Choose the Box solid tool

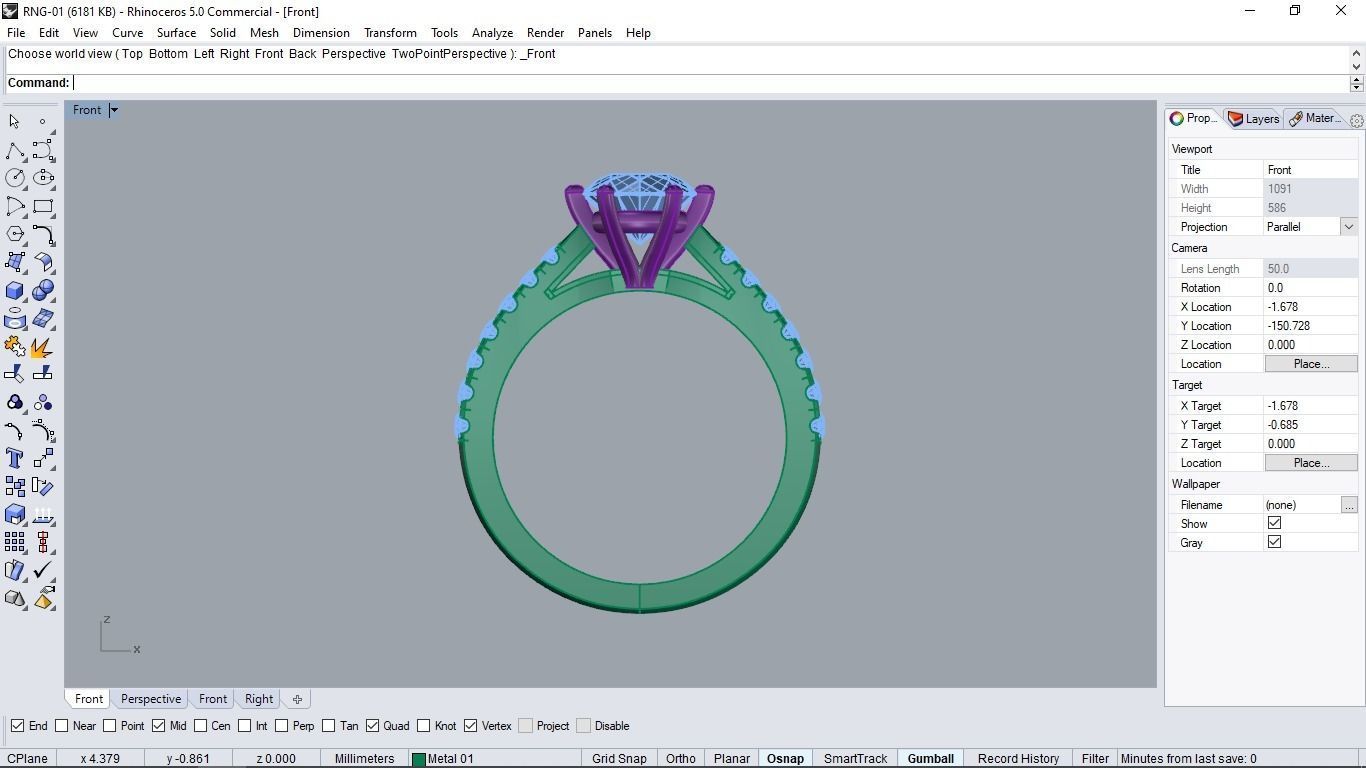point(14,290)
